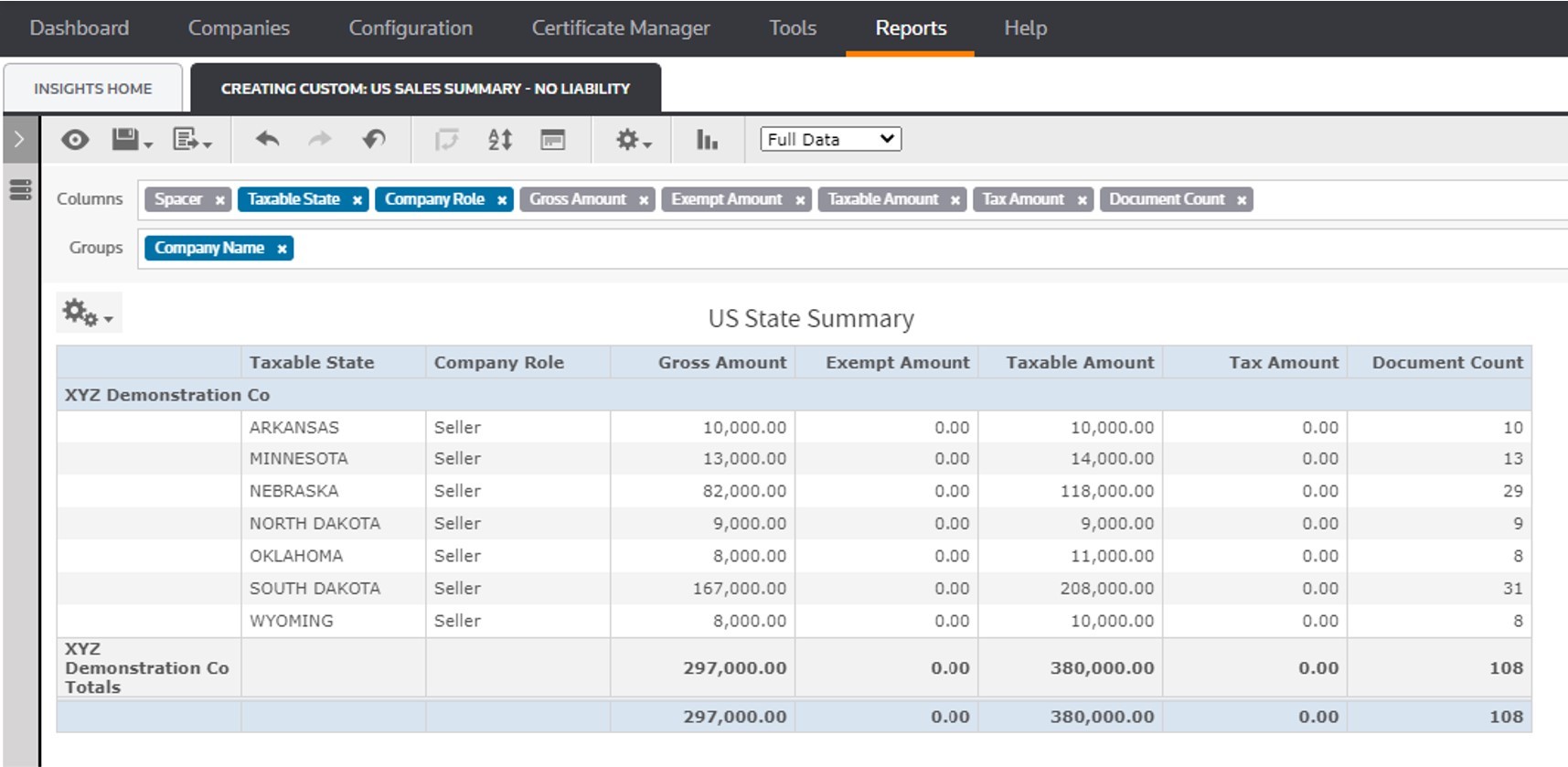Open the Full Data dropdown

click(830, 139)
